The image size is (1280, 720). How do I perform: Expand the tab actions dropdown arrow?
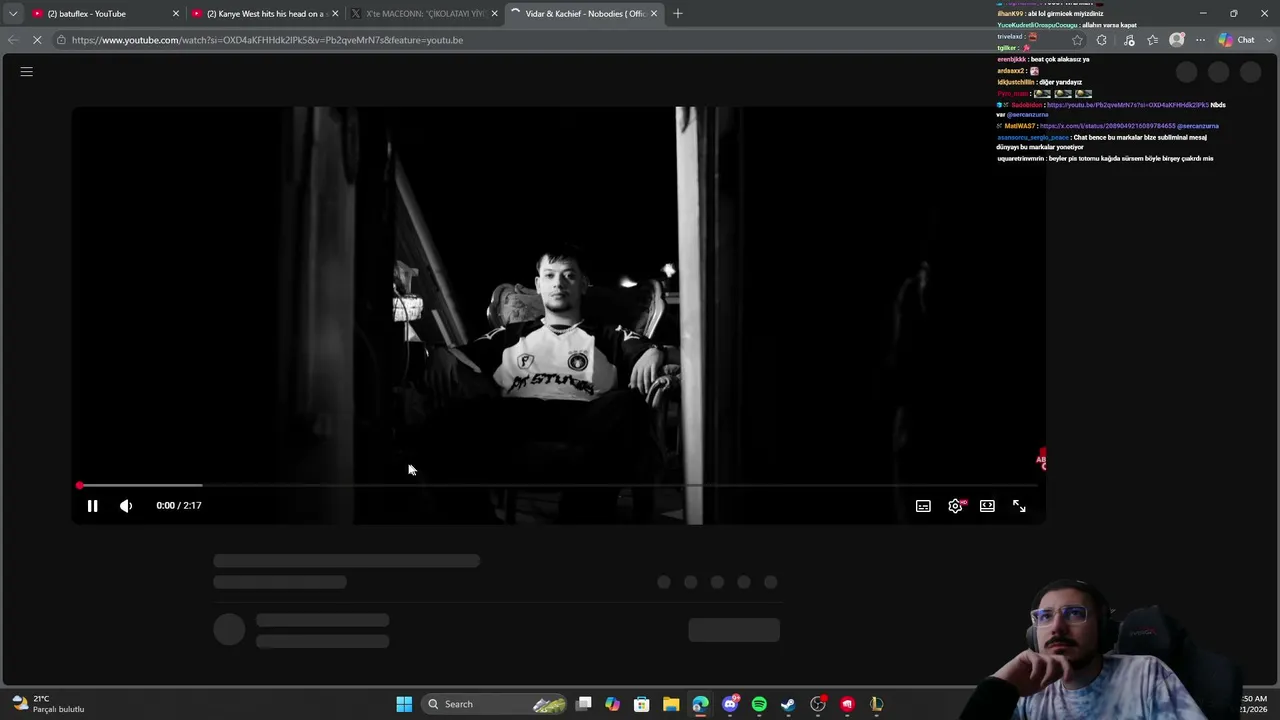(12, 14)
